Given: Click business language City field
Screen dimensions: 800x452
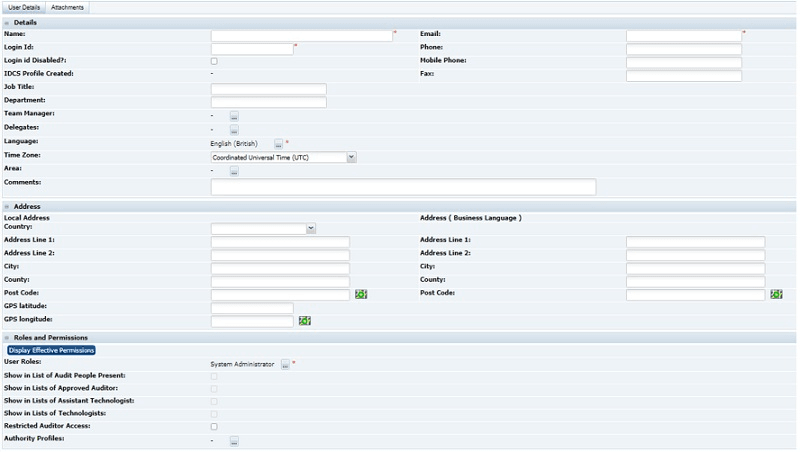Looking at the screenshot, I should (x=695, y=268).
